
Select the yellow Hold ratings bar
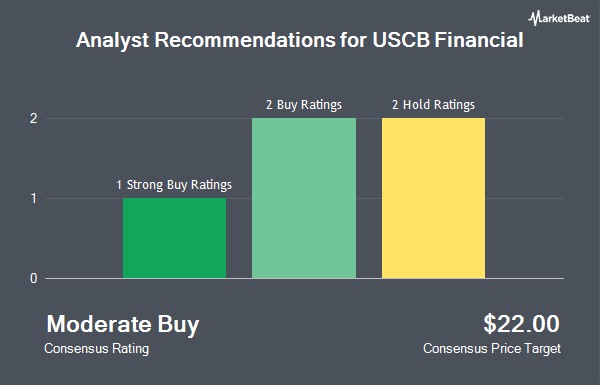point(433,198)
